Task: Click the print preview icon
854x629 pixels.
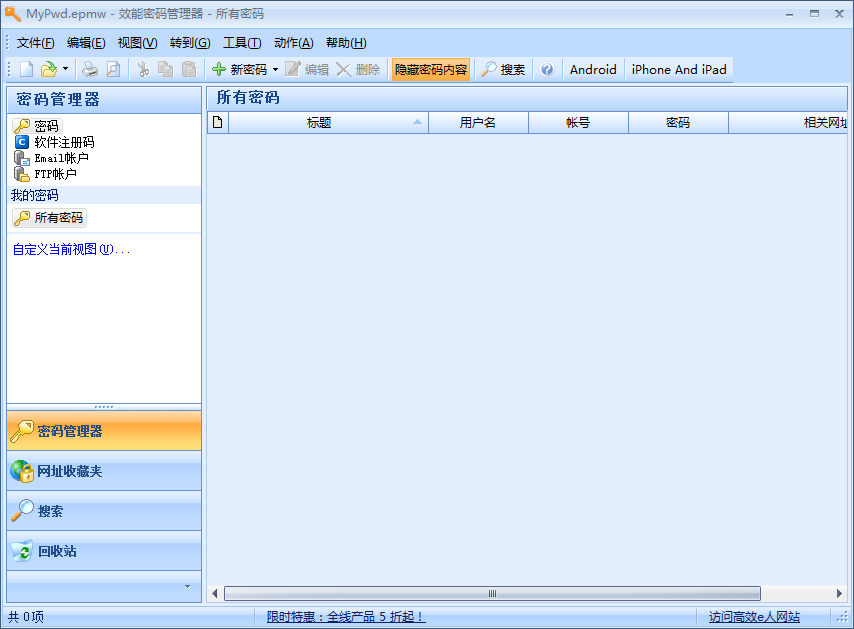Action: (x=113, y=70)
